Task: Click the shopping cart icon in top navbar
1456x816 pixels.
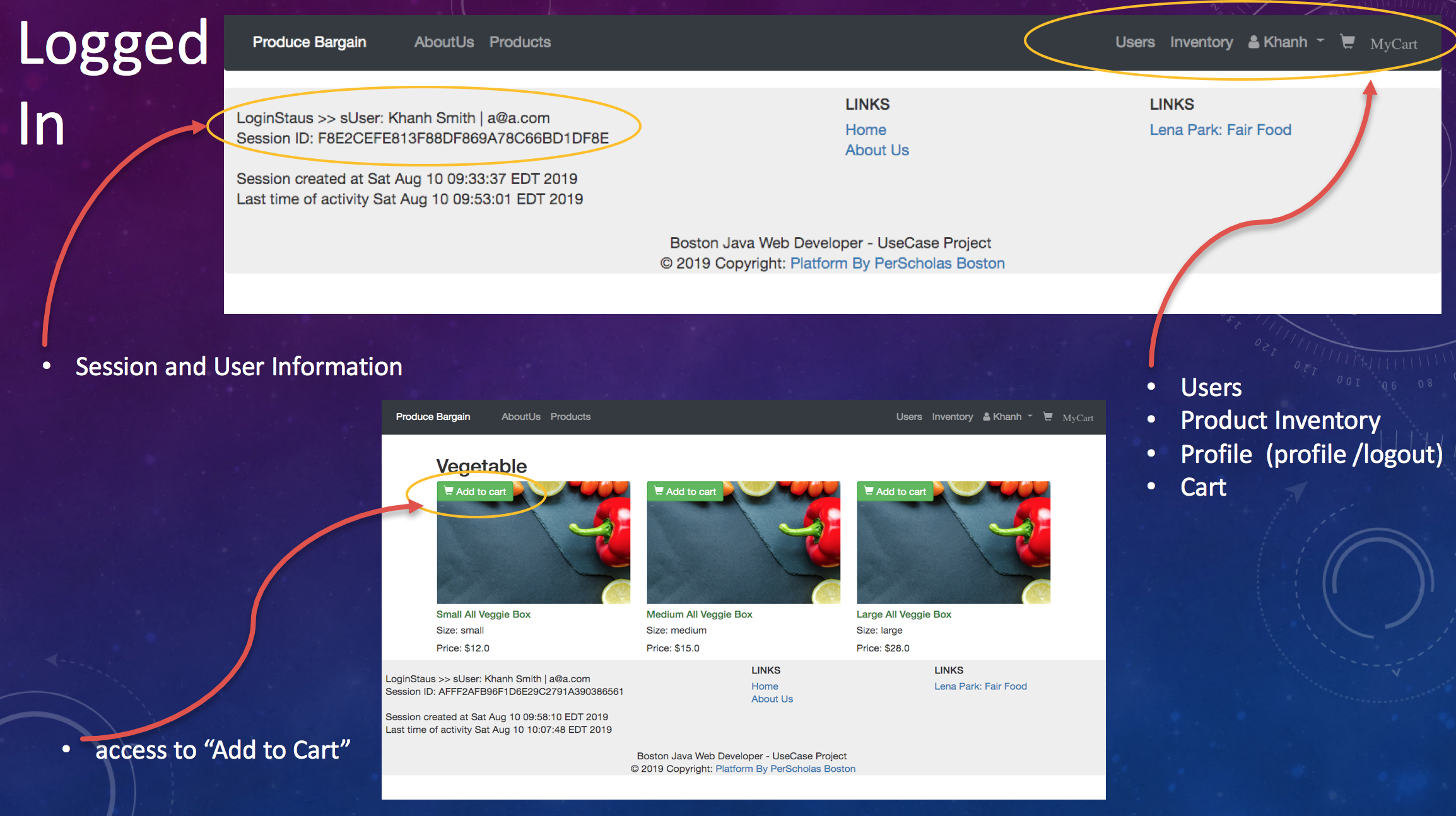Action: click(1347, 42)
